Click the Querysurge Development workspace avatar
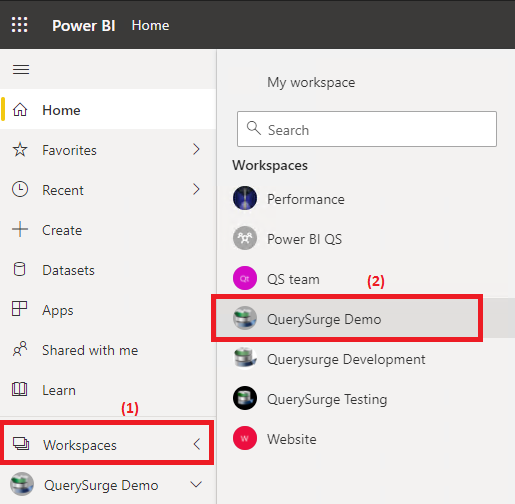This screenshot has height=504, width=515. click(245, 358)
